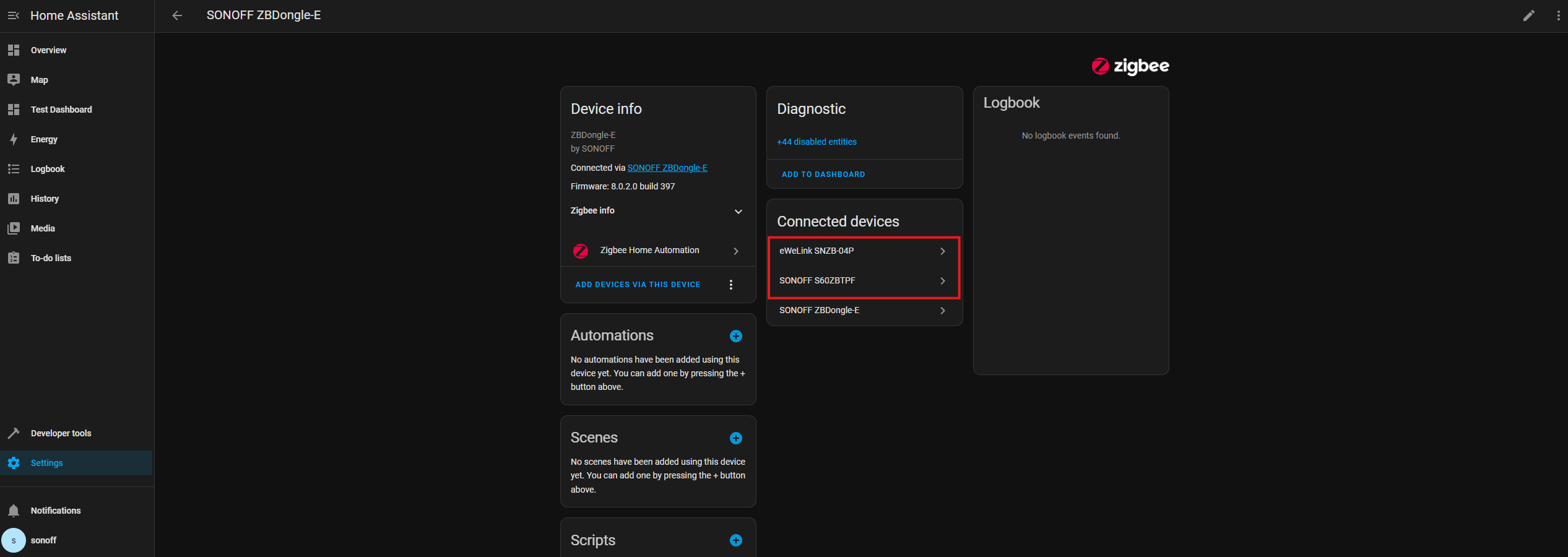
Task: Click the Zigbee Home Automation logo icon
Action: coord(580,251)
